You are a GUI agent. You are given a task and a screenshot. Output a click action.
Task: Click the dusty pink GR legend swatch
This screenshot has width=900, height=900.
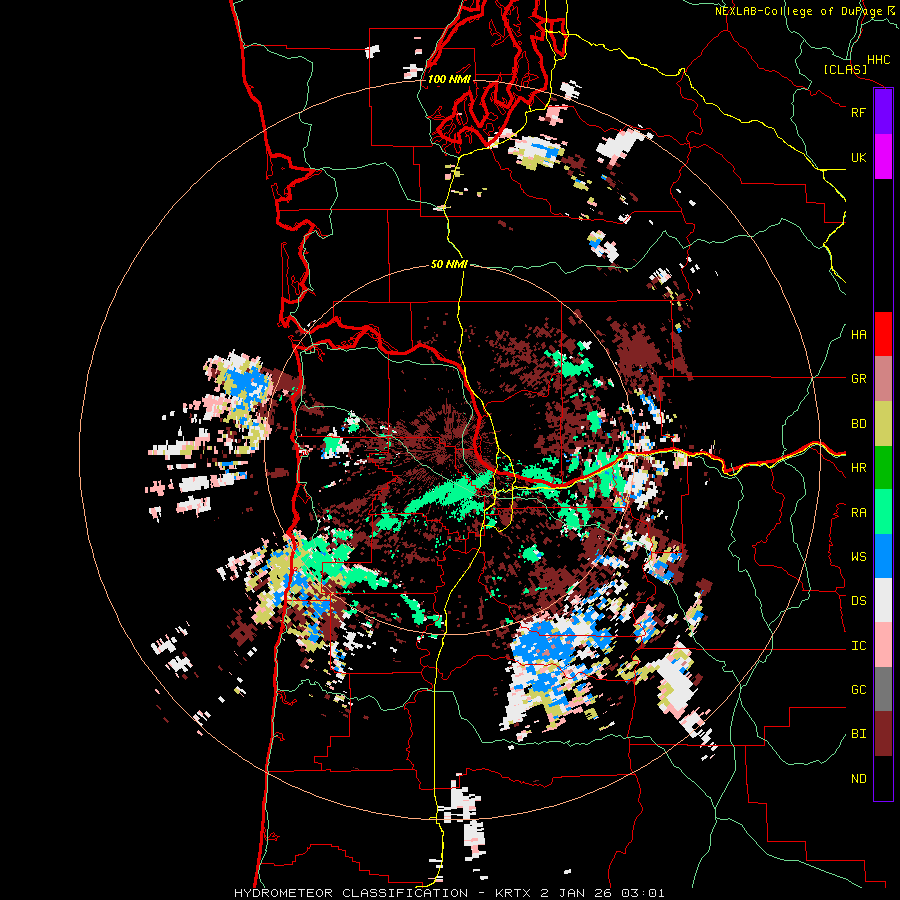pos(883,379)
